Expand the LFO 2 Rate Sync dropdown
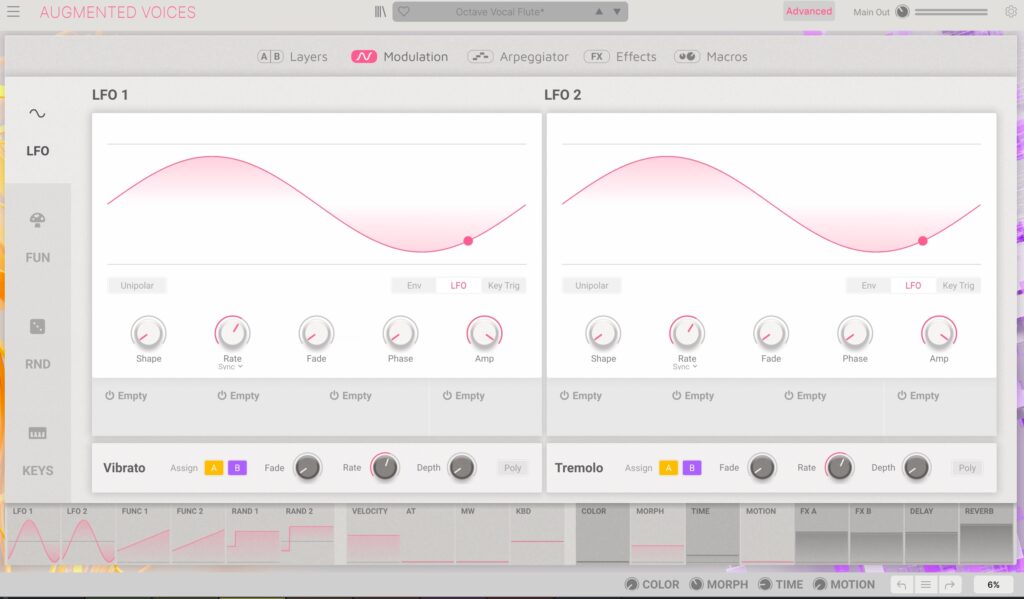1024x599 pixels. point(686,367)
